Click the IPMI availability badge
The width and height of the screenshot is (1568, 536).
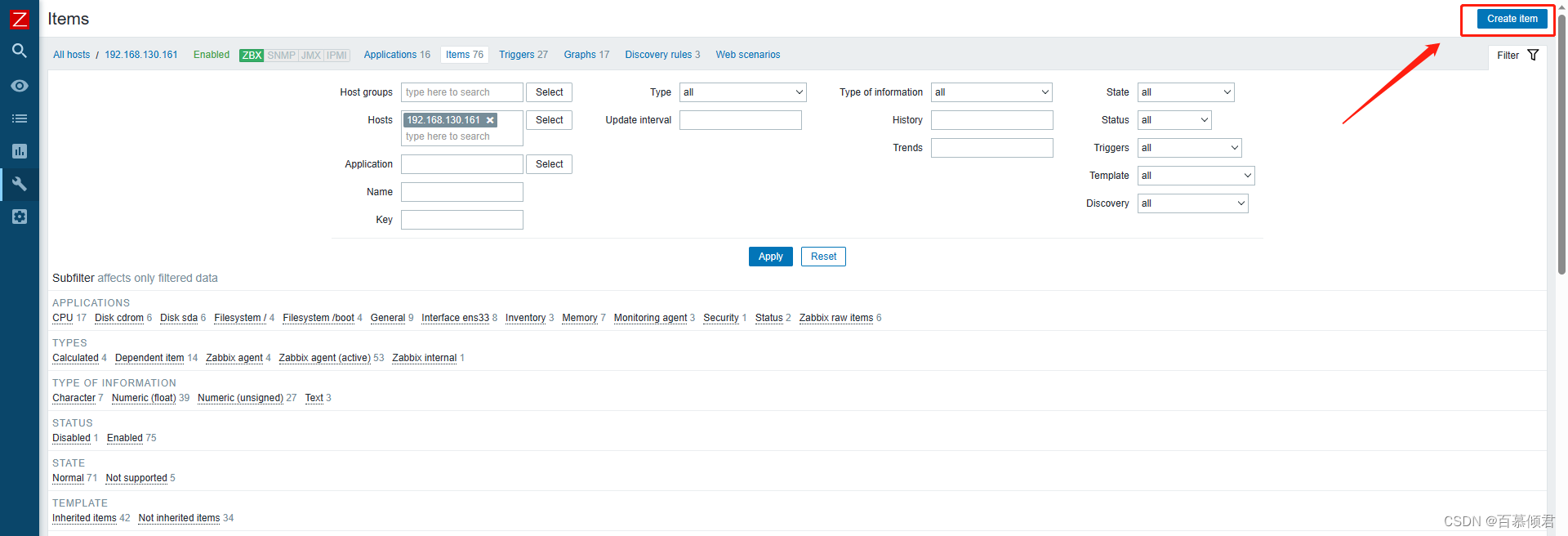click(x=337, y=56)
